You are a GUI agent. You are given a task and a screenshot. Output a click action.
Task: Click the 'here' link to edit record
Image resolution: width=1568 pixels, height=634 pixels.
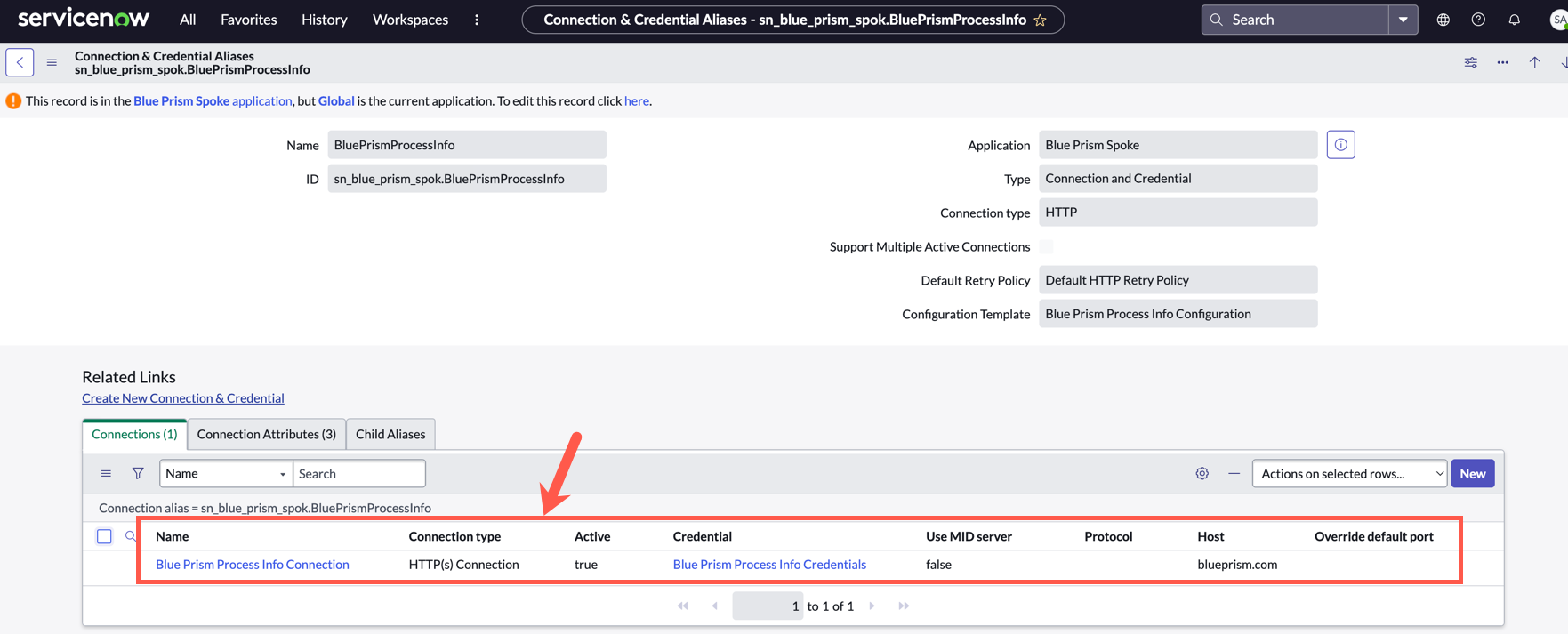(x=637, y=101)
